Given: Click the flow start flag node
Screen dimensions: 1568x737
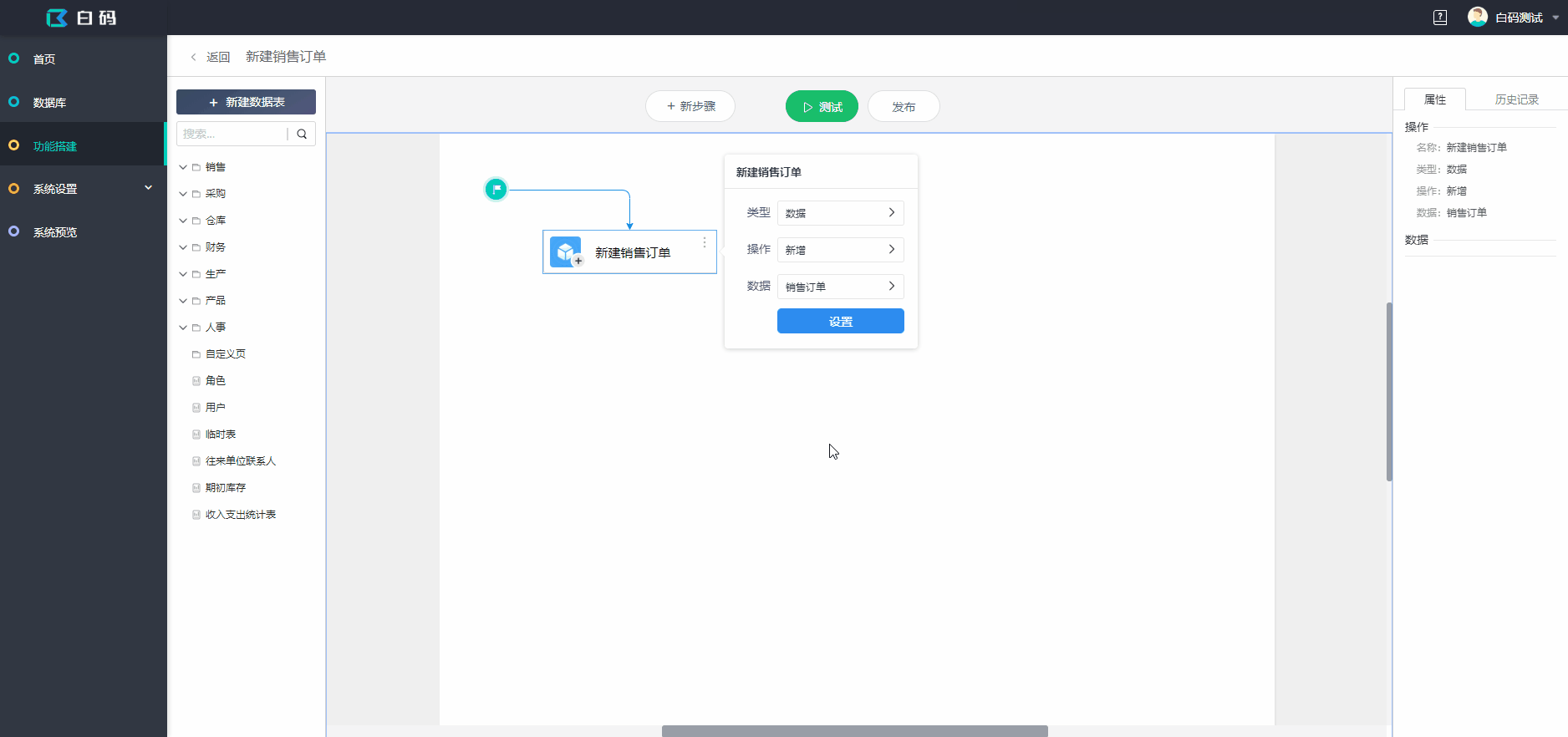Looking at the screenshot, I should [496, 190].
